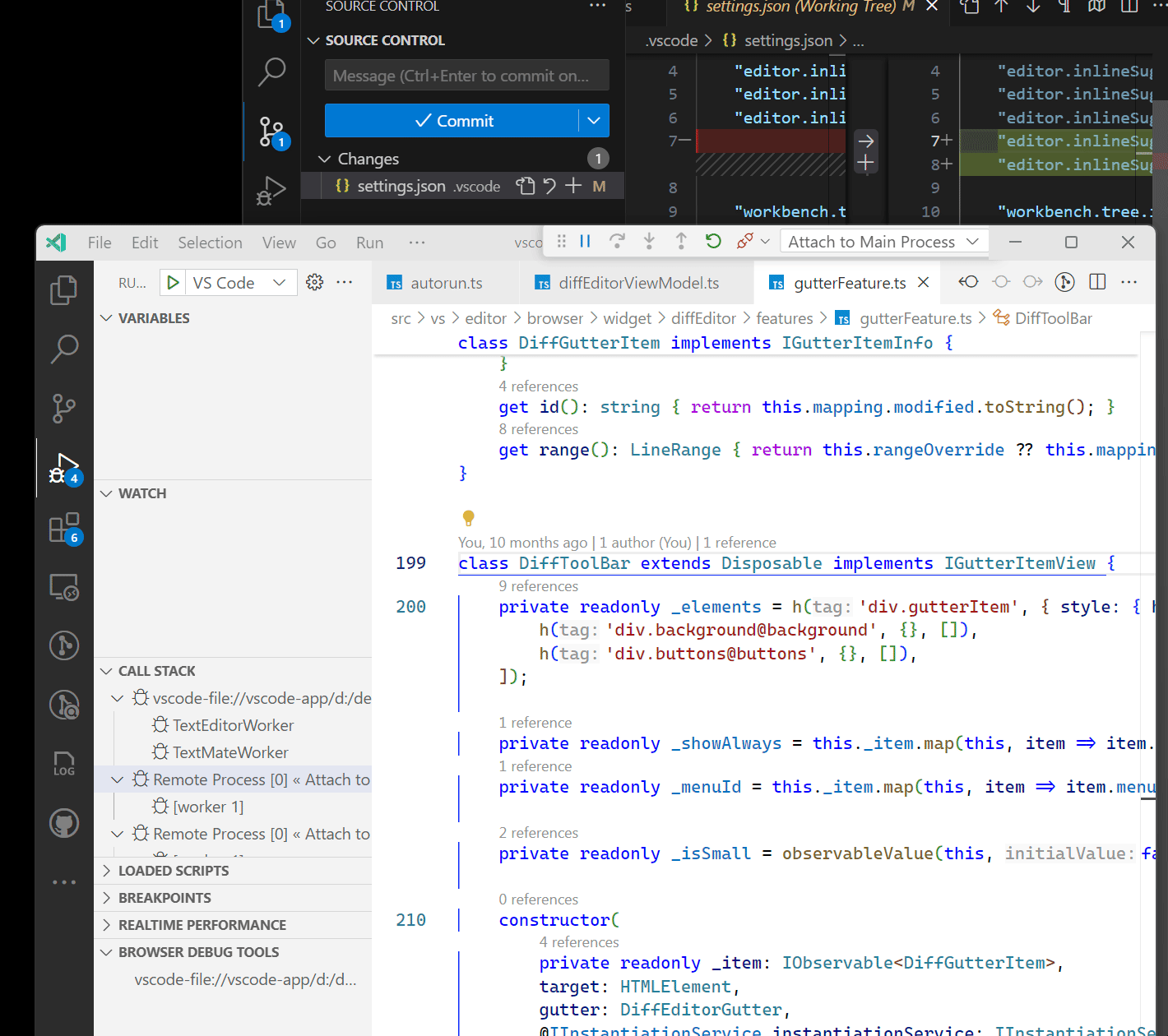Pause the debugger from the debug toolbar
The width and height of the screenshot is (1168, 1036).
(x=585, y=241)
